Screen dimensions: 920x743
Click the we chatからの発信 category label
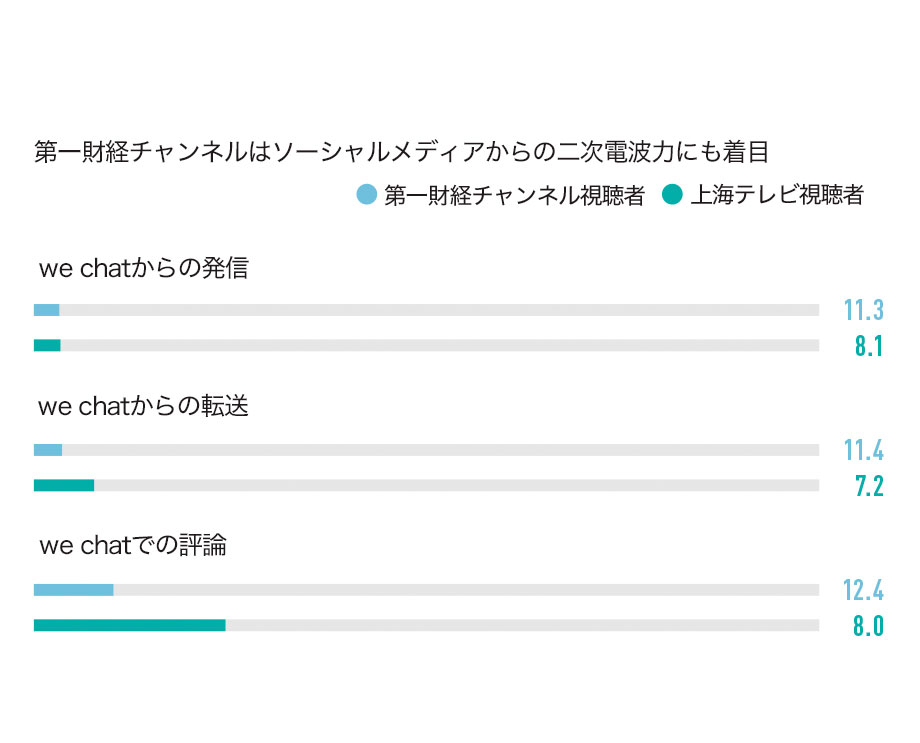(x=144, y=268)
